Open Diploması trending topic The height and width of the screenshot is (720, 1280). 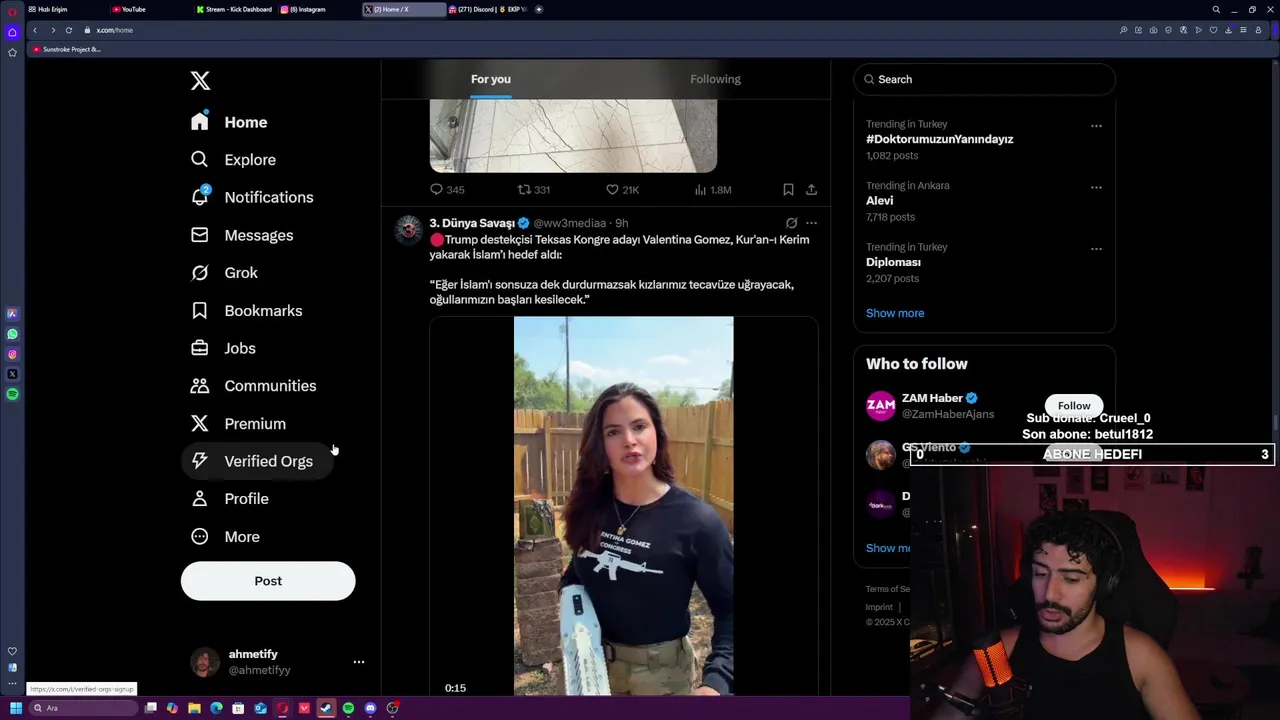click(x=893, y=262)
